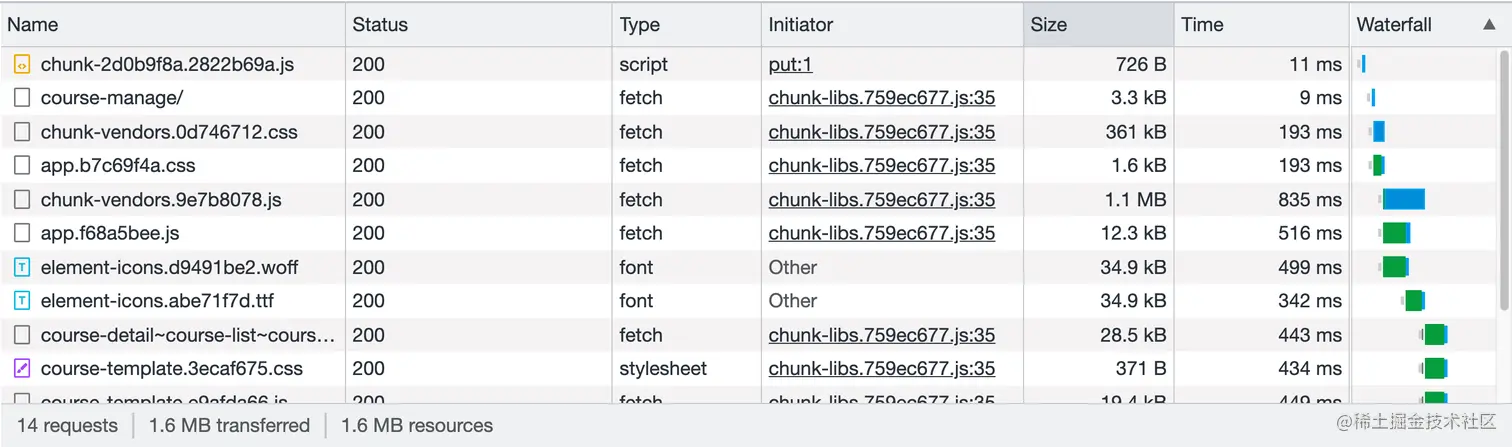Screen dimensions: 1512x447
Task: Open chunk-libs initiator link for course-manage/ row
Action: 881,98
